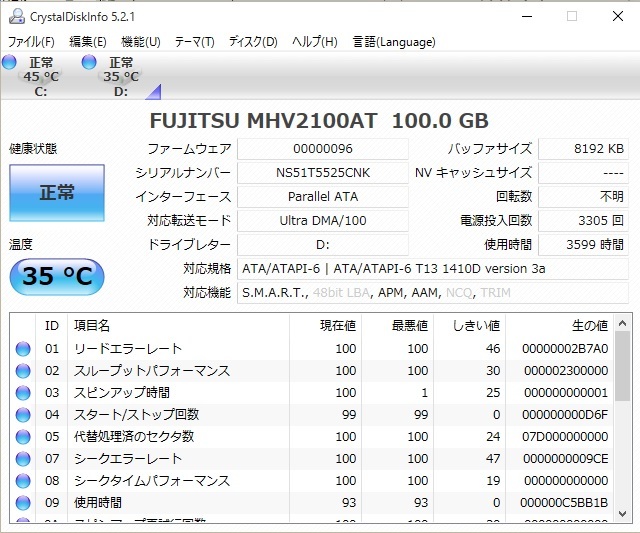The image size is (640, 533).
Task: Click buffer size value 8192 KB
Action: (x=584, y=149)
